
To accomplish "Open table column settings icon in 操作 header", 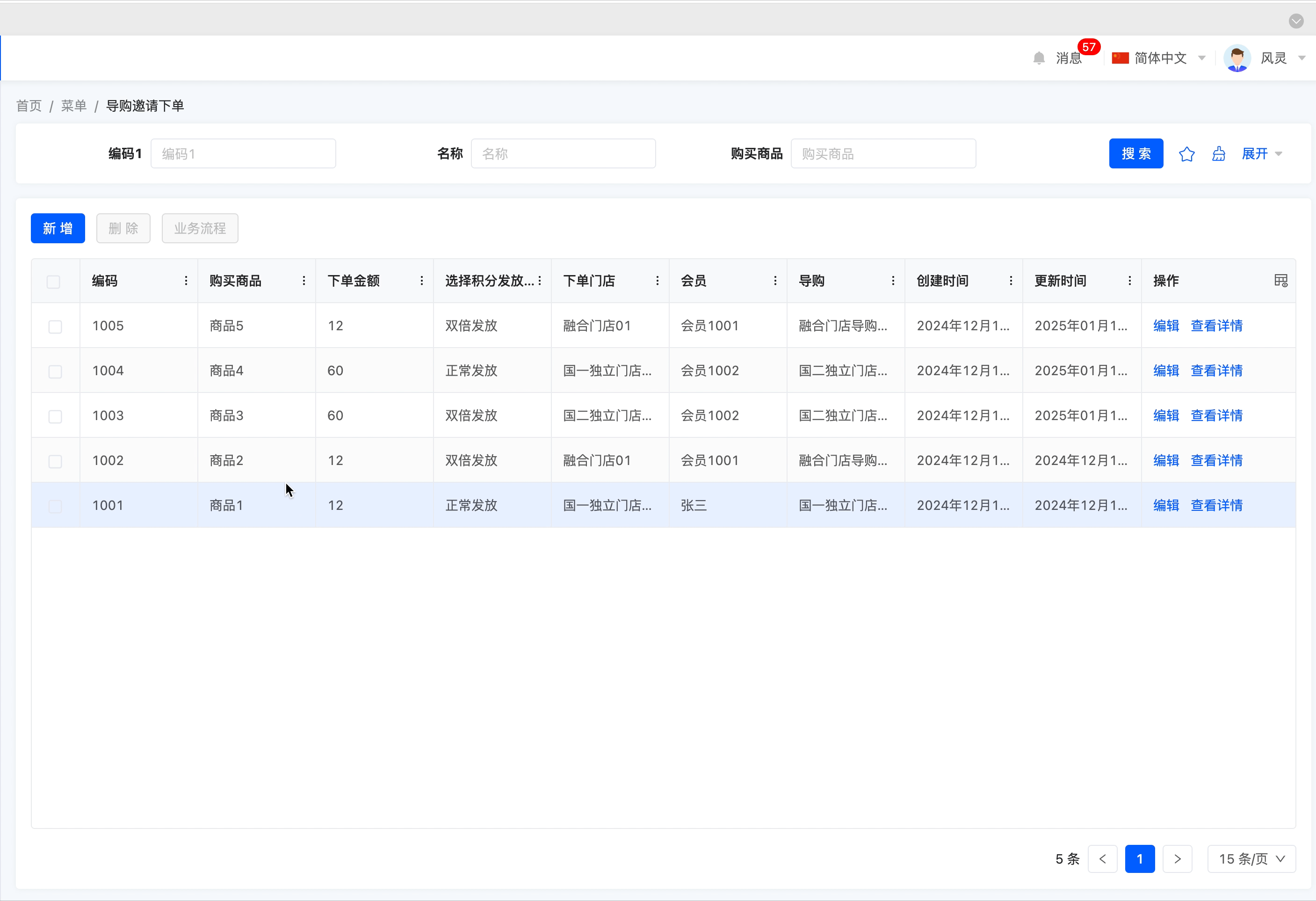I will point(1280,281).
